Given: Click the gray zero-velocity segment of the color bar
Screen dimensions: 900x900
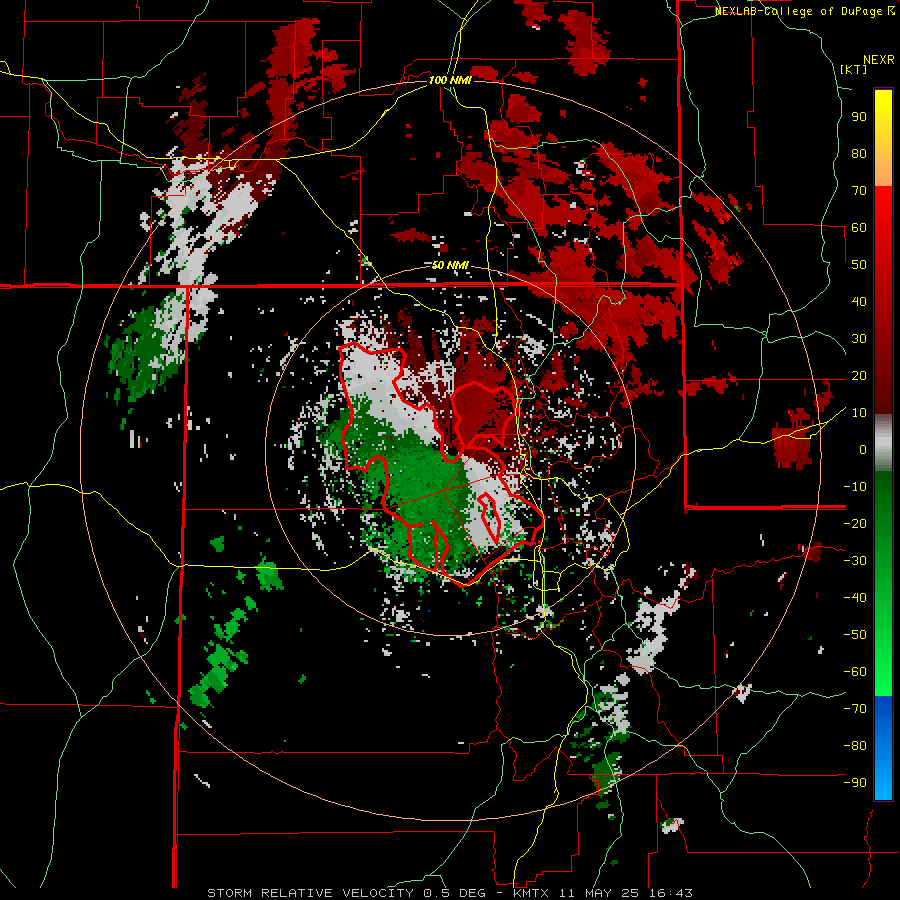Looking at the screenshot, I should tap(883, 443).
